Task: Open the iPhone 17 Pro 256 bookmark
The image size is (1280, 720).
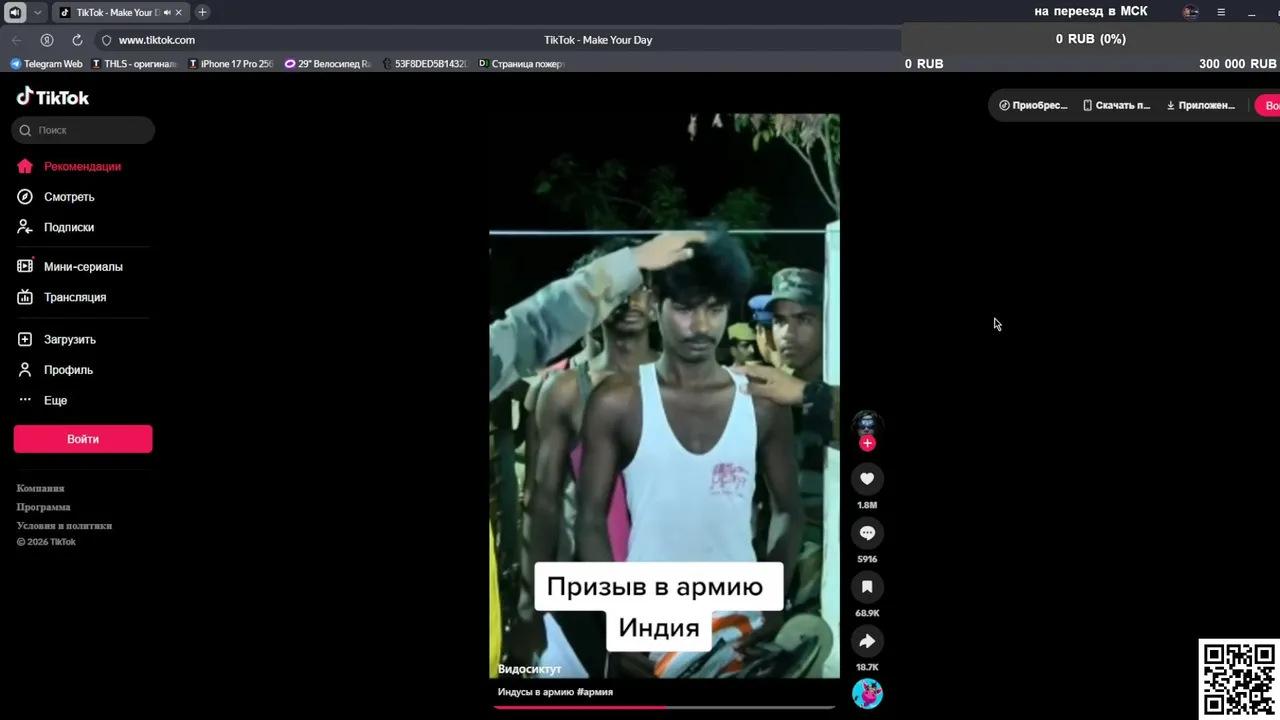Action: click(231, 64)
